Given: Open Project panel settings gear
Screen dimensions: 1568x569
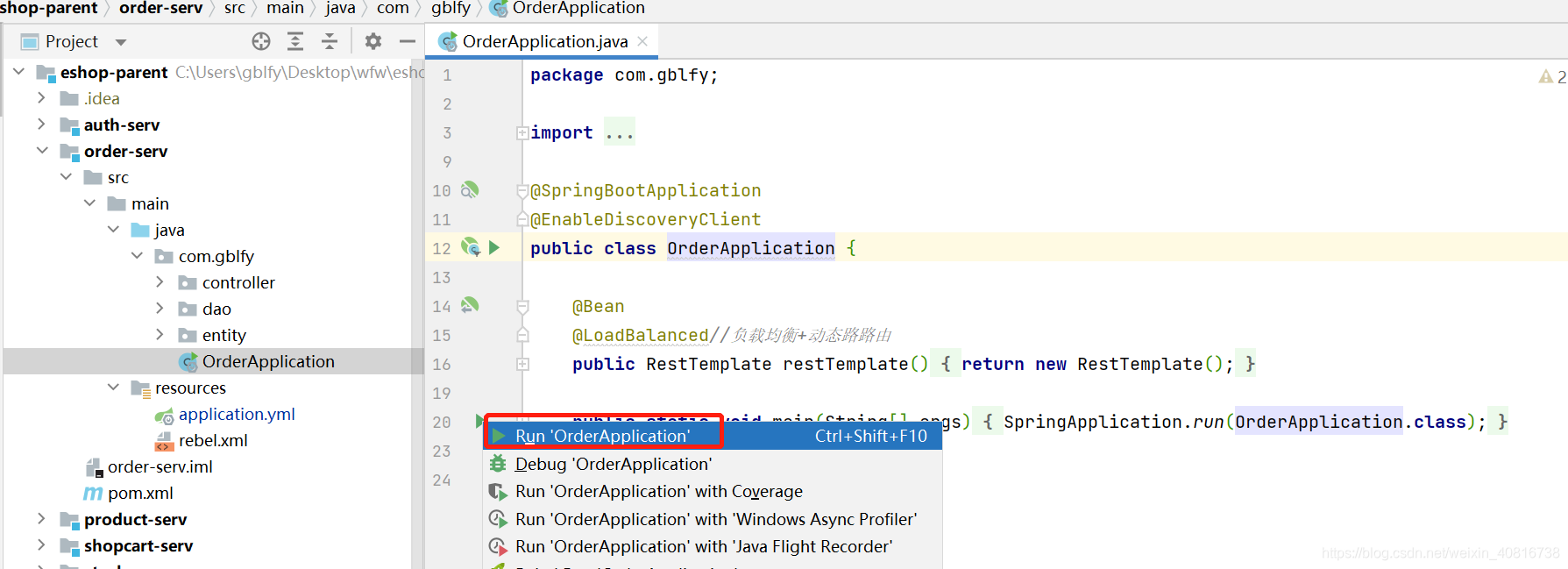Looking at the screenshot, I should 373,41.
